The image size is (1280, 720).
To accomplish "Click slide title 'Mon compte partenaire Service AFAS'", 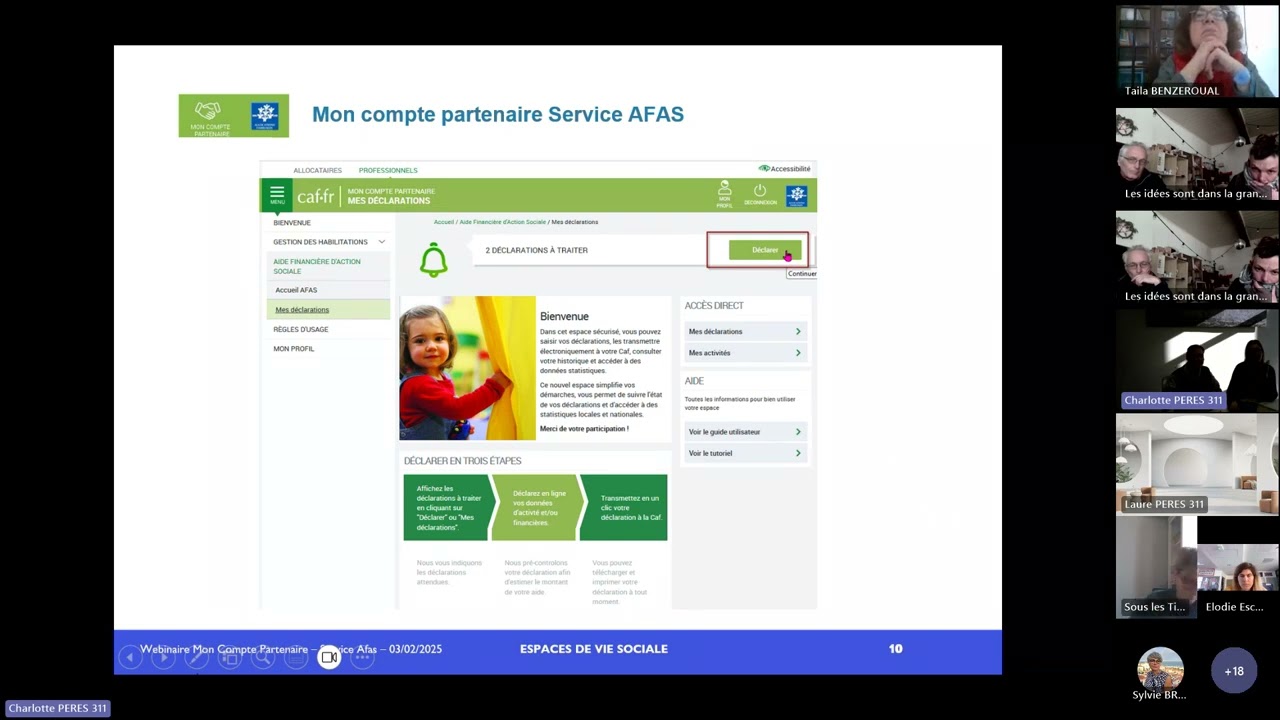I will (x=498, y=115).
